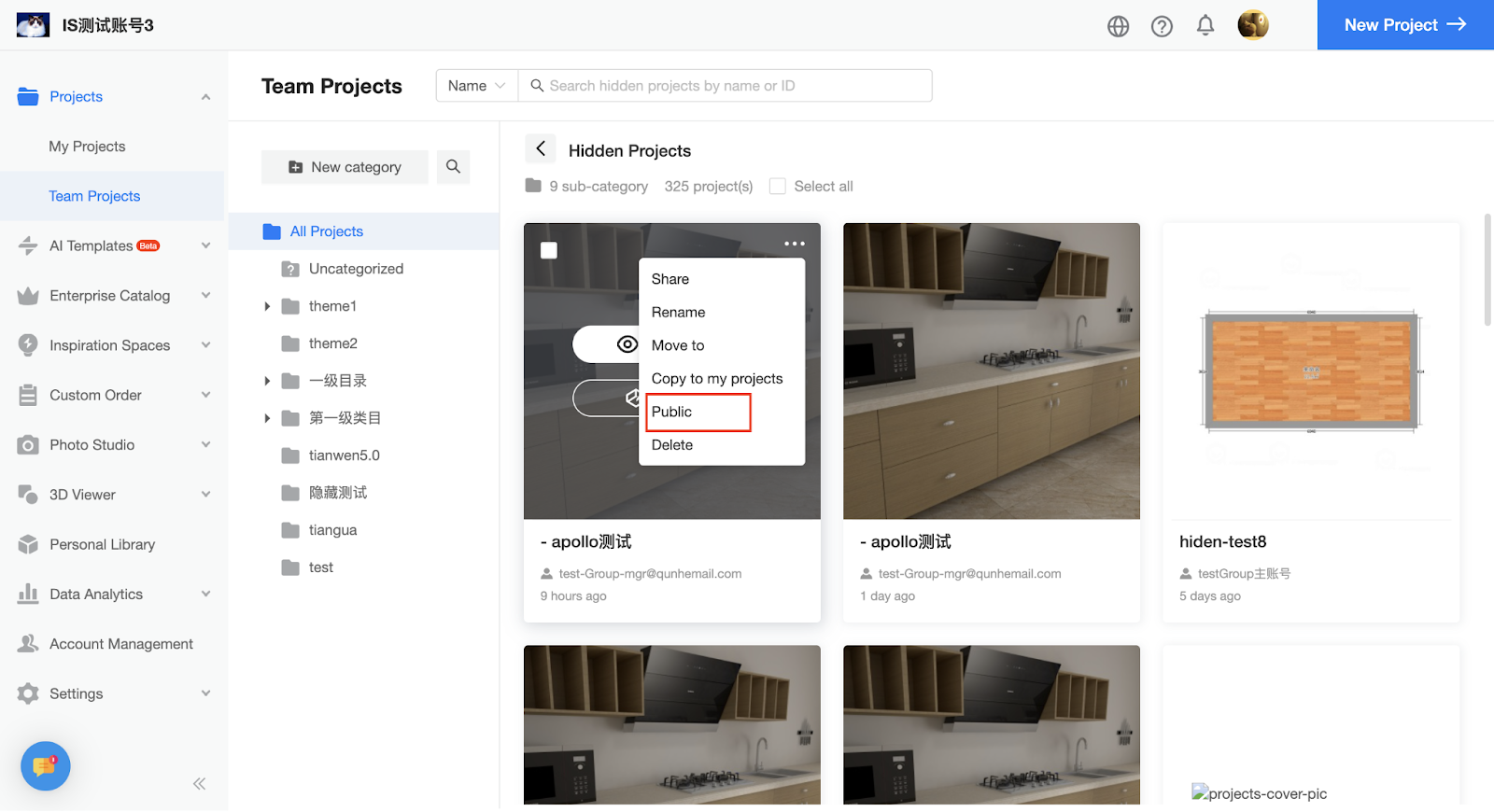The width and height of the screenshot is (1494, 812).
Task: Tick the first project card checkbox
Action: click(549, 250)
